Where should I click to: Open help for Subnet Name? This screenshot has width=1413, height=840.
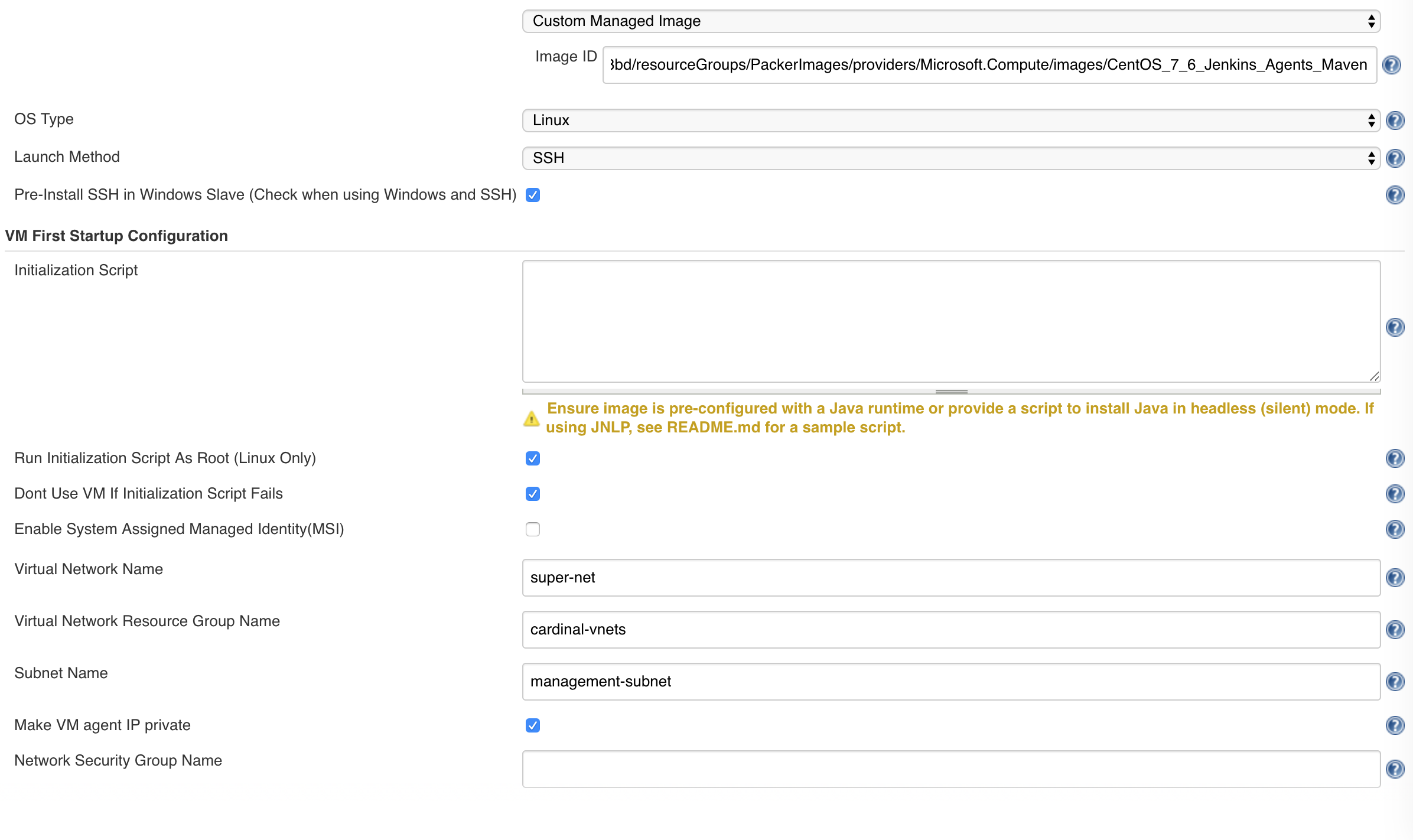point(1395,682)
